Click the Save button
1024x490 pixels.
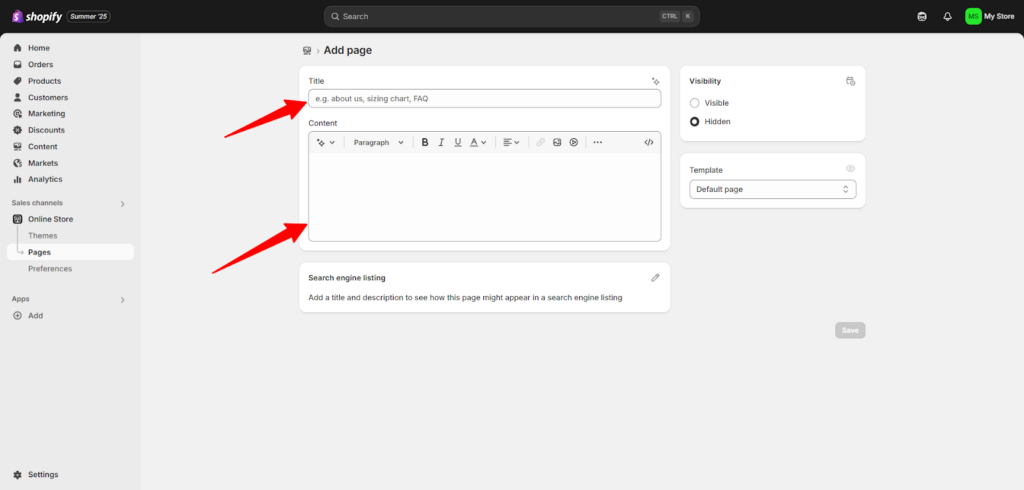pos(850,330)
